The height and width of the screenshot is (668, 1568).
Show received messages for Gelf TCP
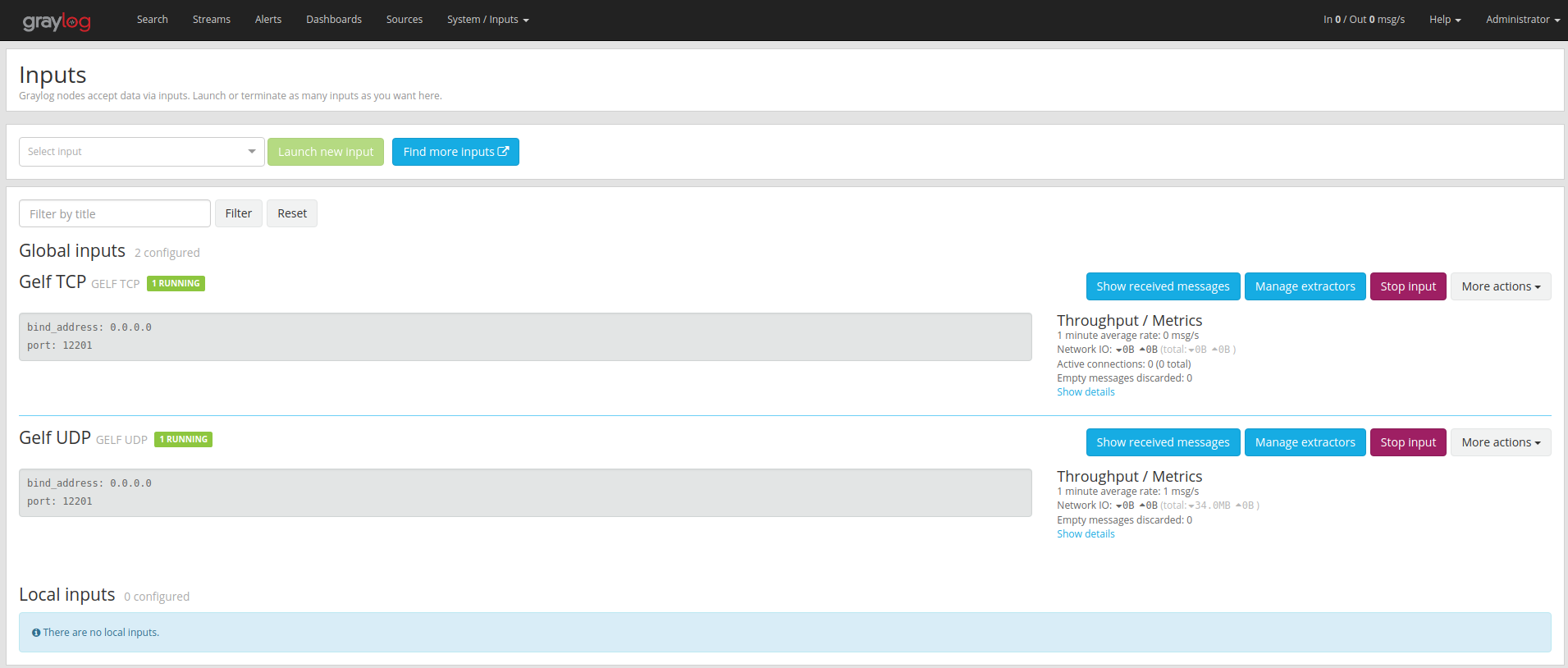pos(1163,286)
